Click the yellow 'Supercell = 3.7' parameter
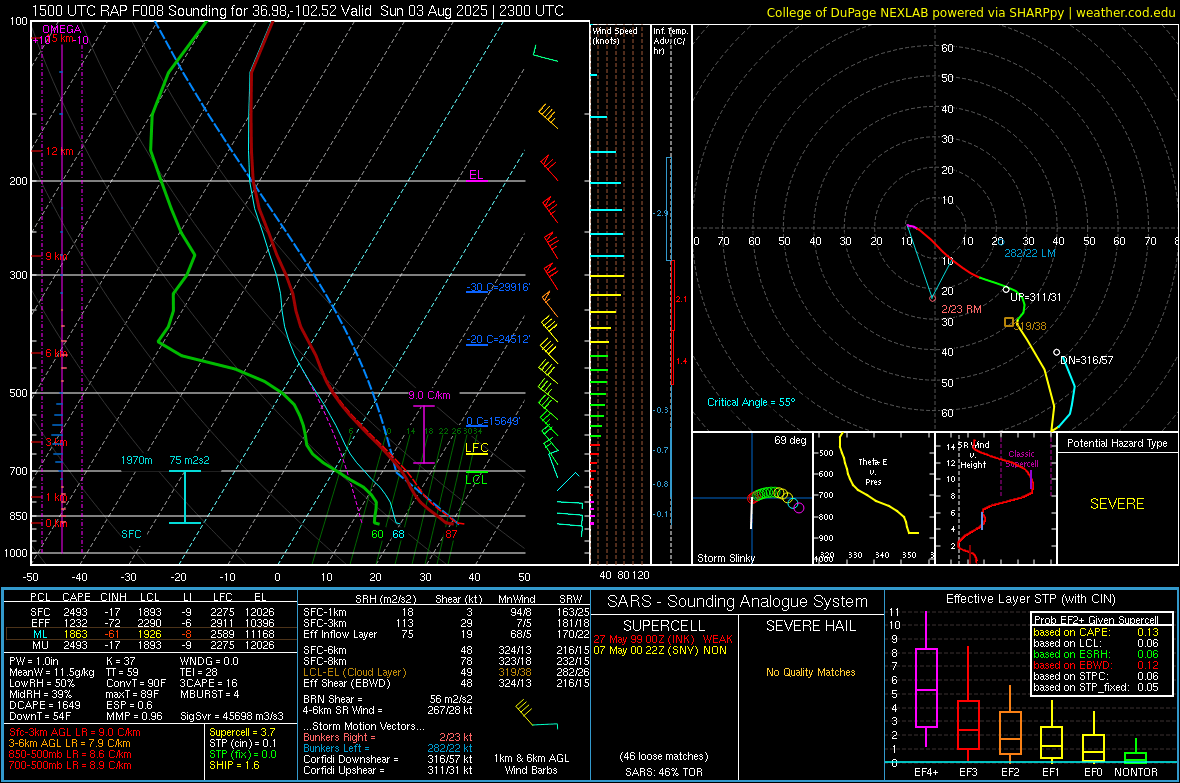 point(242,732)
